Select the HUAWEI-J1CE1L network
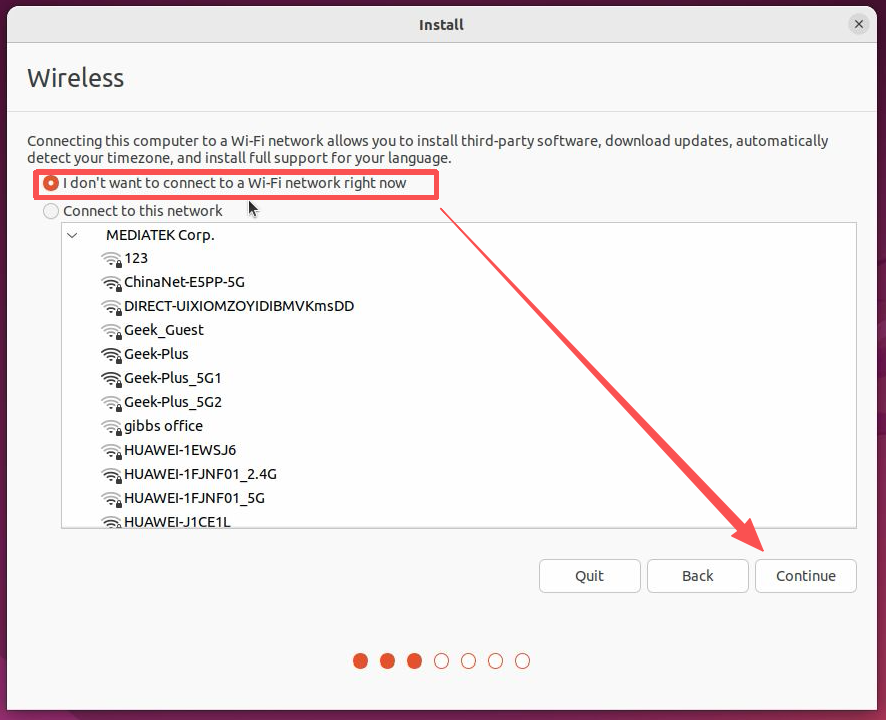 tap(177, 521)
